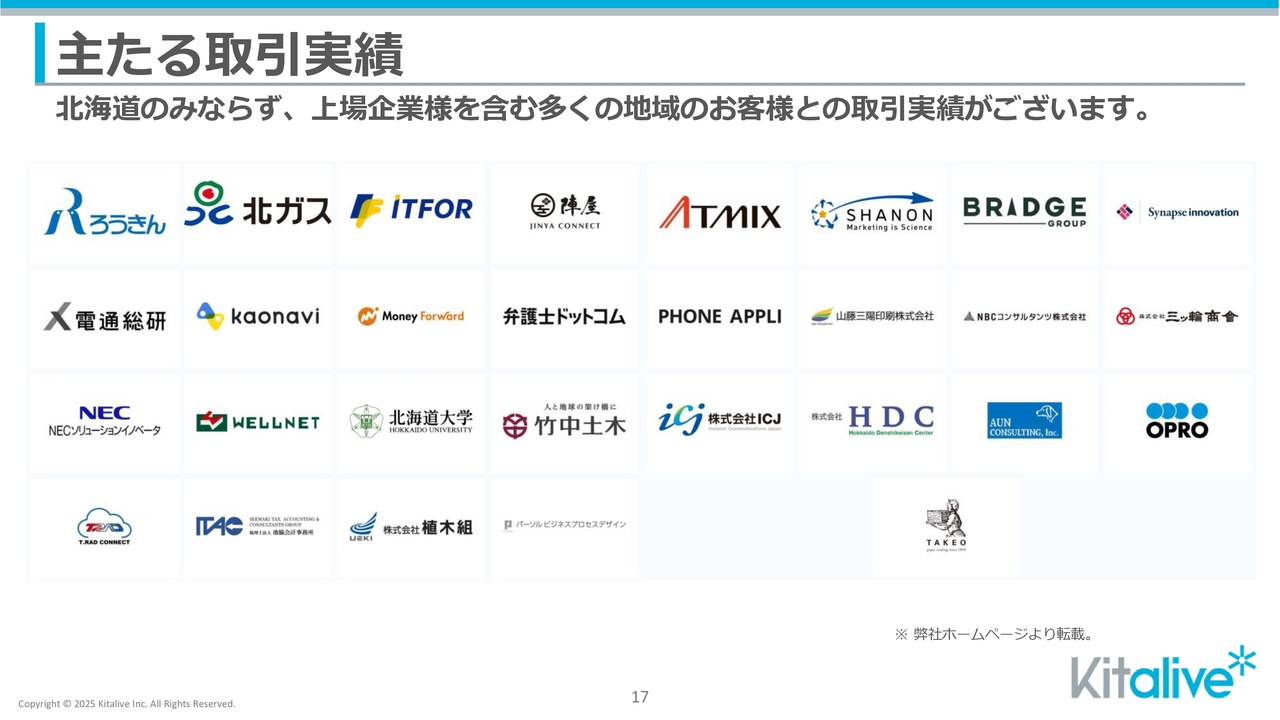Select the ATMIX logo

click(x=720, y=213)
